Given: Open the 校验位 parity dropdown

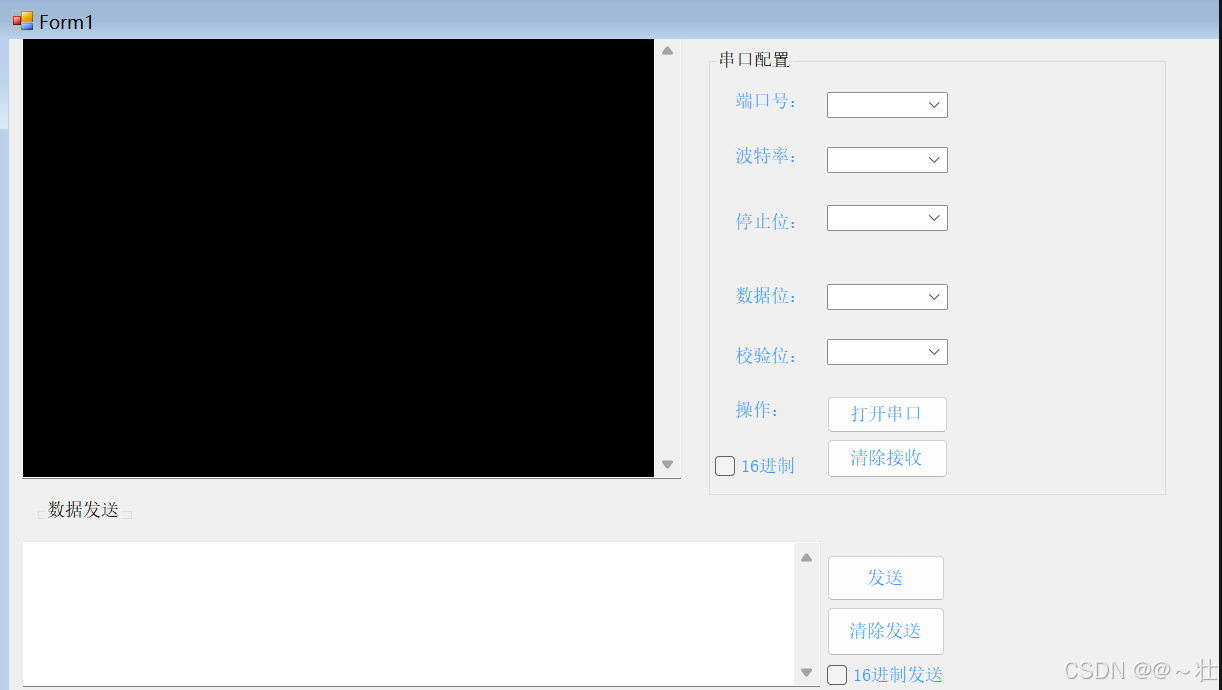Looking at the screenshot, I should click(x=887, y=352).
